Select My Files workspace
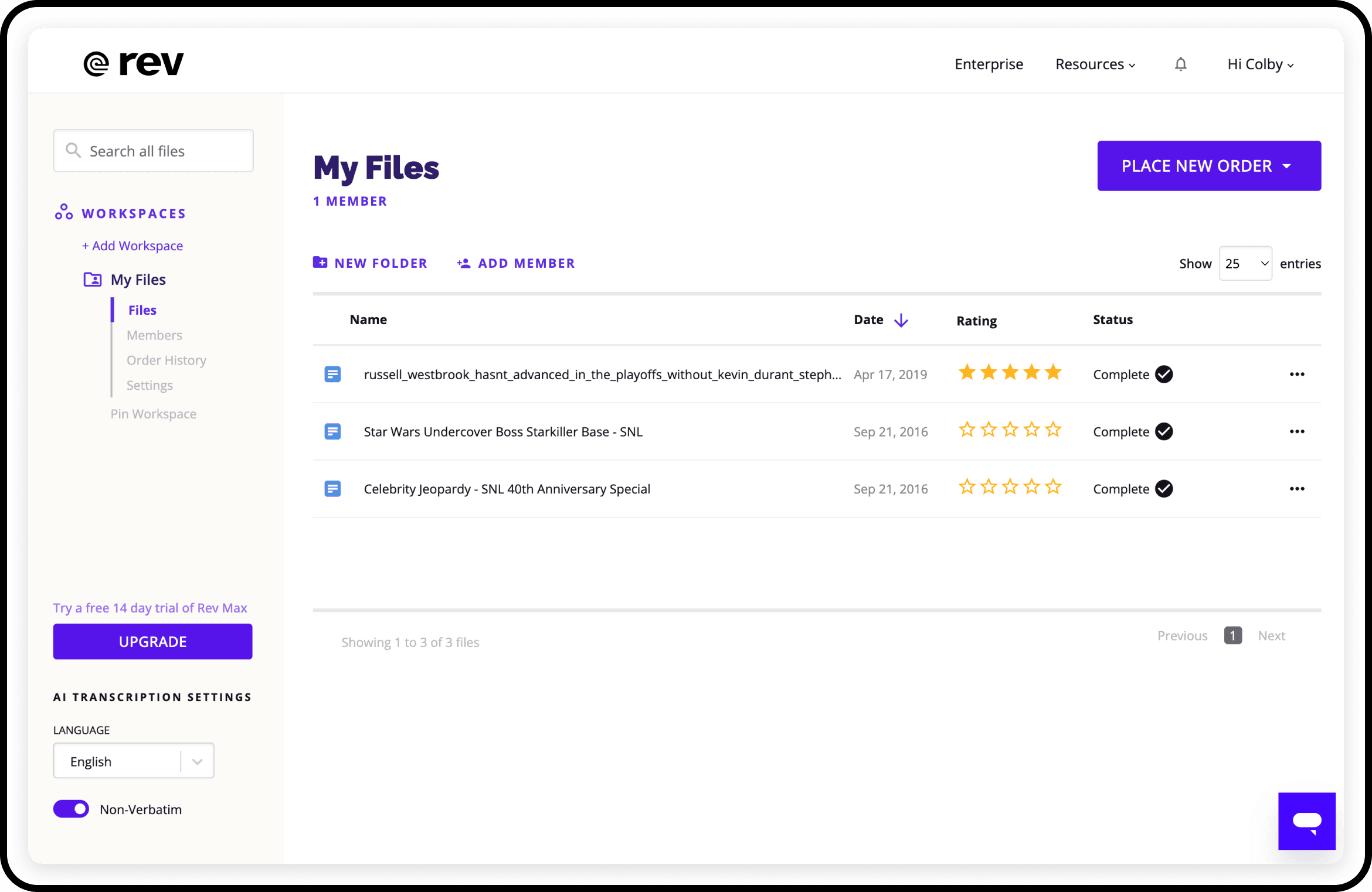The height and width of the screenshot is (892, 1372). point(138,280)
